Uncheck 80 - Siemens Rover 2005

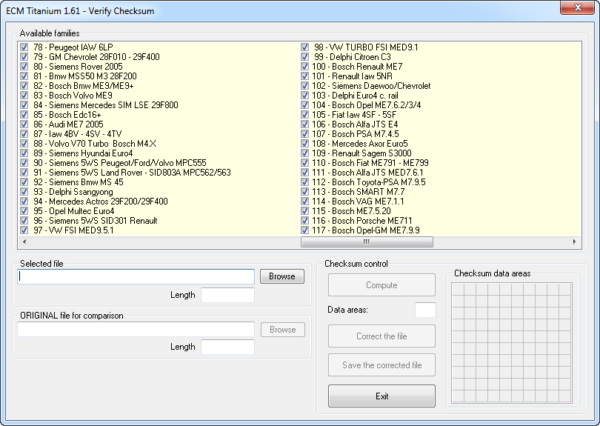coord(24,66)
